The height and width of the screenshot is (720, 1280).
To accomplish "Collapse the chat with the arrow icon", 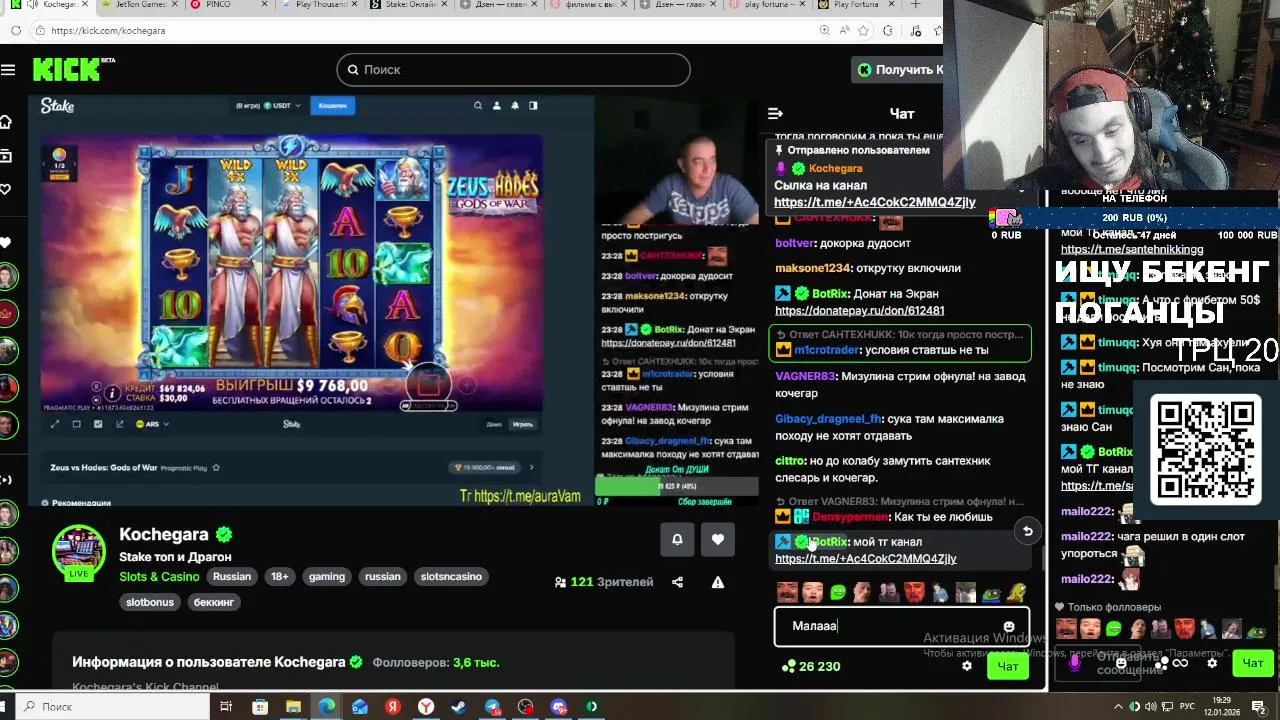I will pos(775,114).
